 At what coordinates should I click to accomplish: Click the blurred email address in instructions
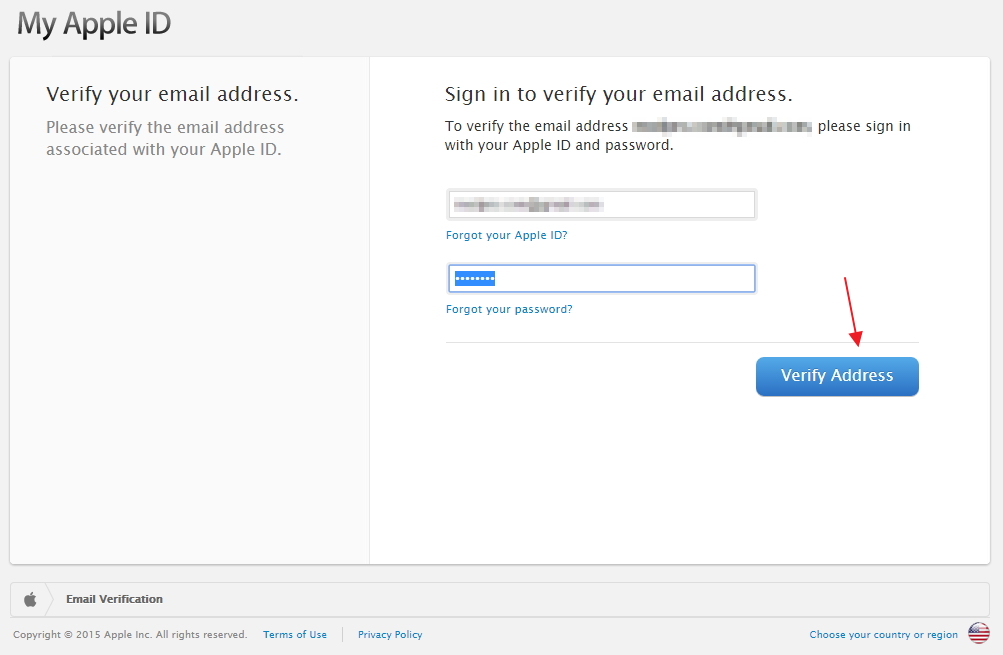[722, 126]
